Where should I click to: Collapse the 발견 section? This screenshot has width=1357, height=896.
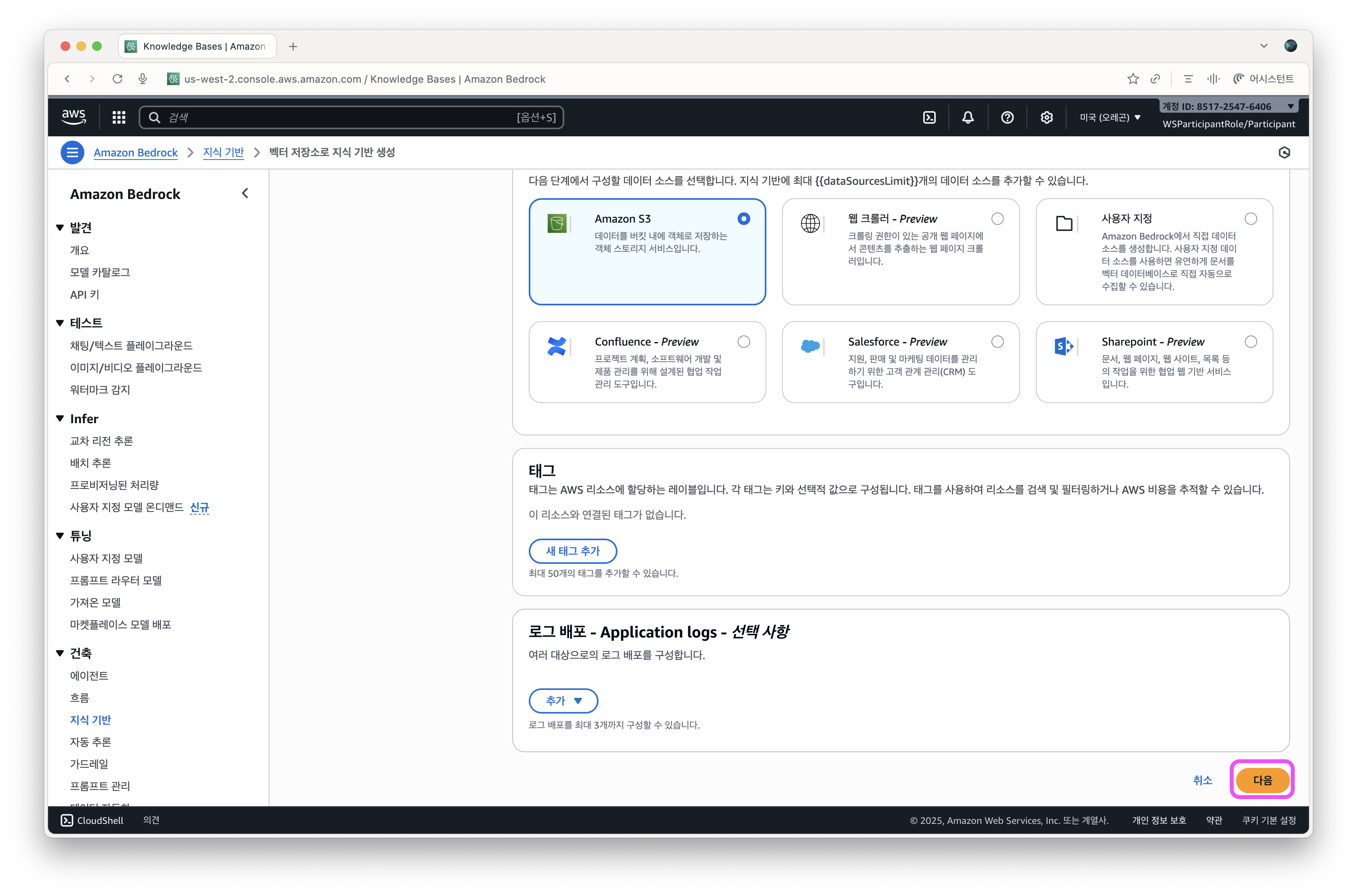[60, 227]
